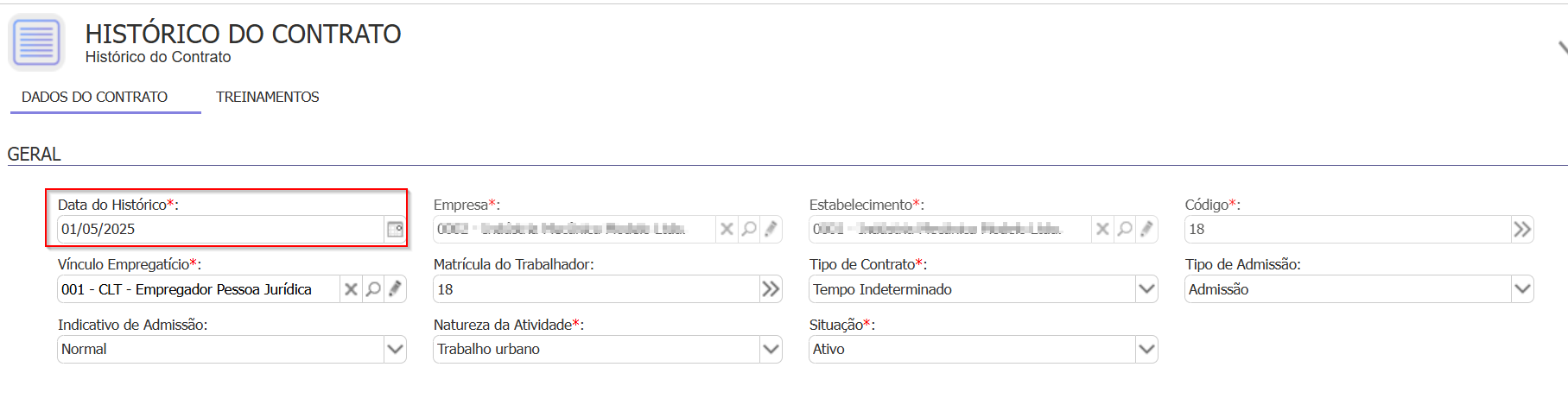
Task: Edit Empresa with the pencil icon
Action: pos(771,229)
